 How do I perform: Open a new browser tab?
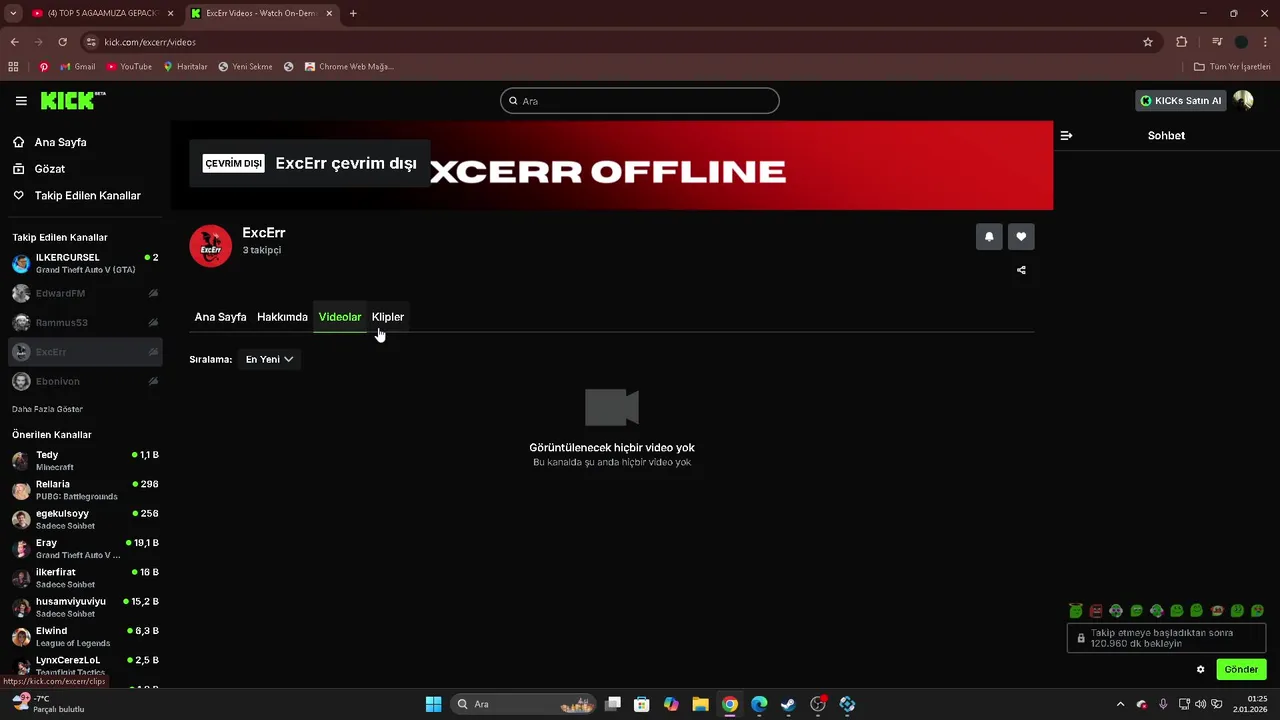click(x=353, y=13)
